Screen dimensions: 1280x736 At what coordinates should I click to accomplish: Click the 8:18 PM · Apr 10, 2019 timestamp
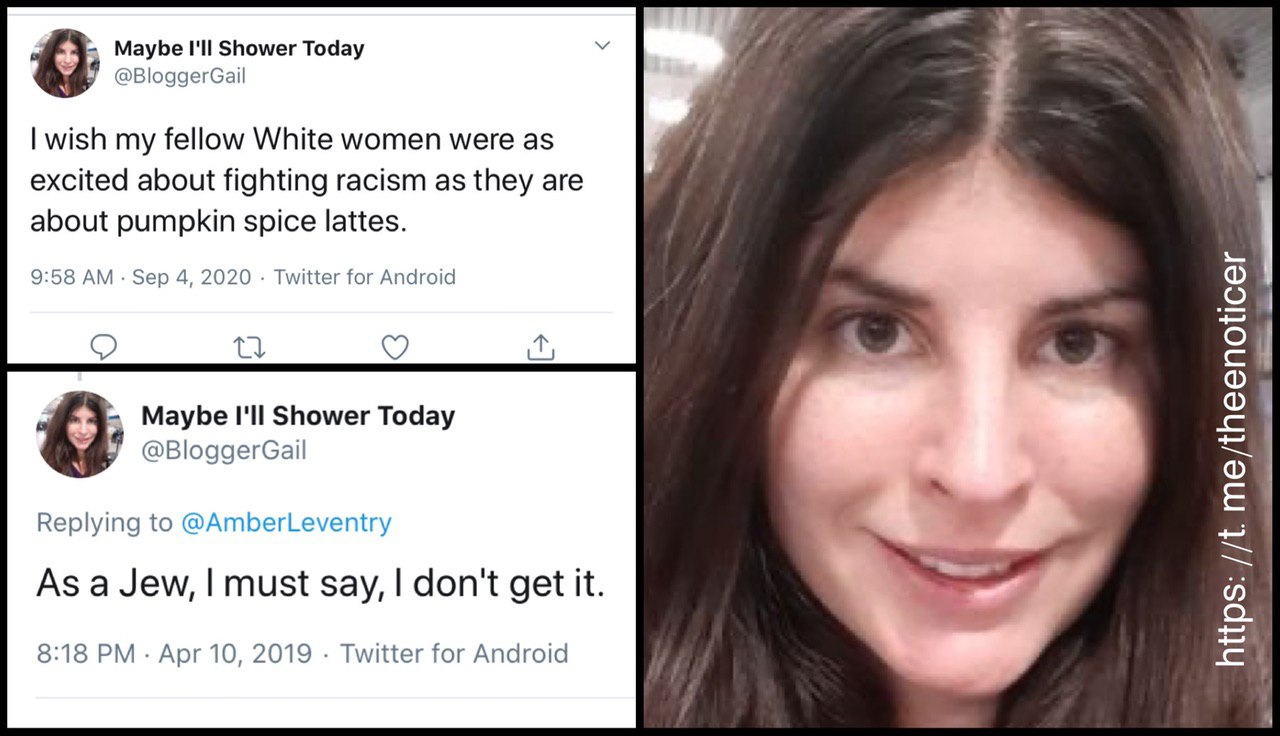pos(174,654)
